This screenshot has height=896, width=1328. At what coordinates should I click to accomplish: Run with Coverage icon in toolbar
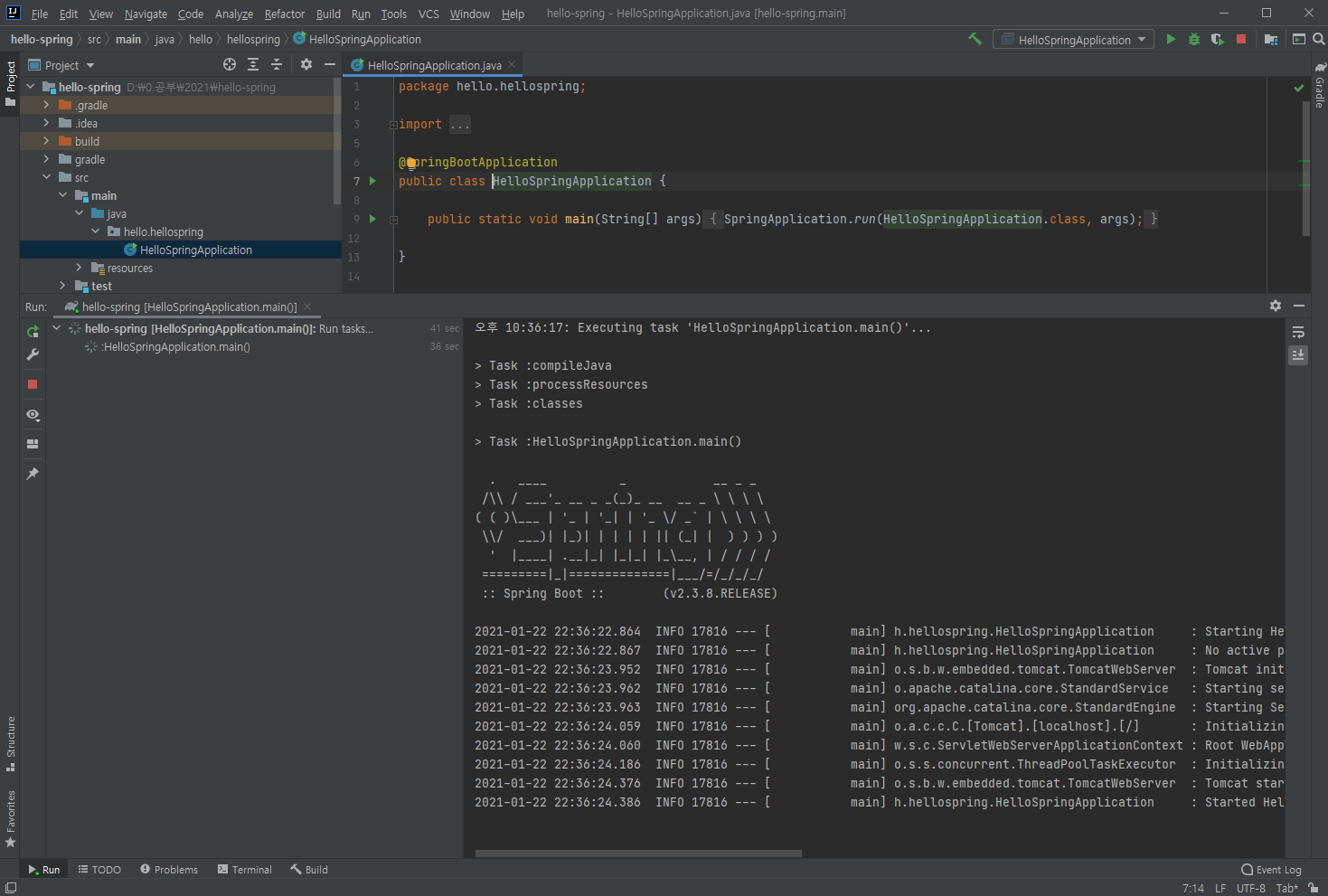tap(1218, 39)
